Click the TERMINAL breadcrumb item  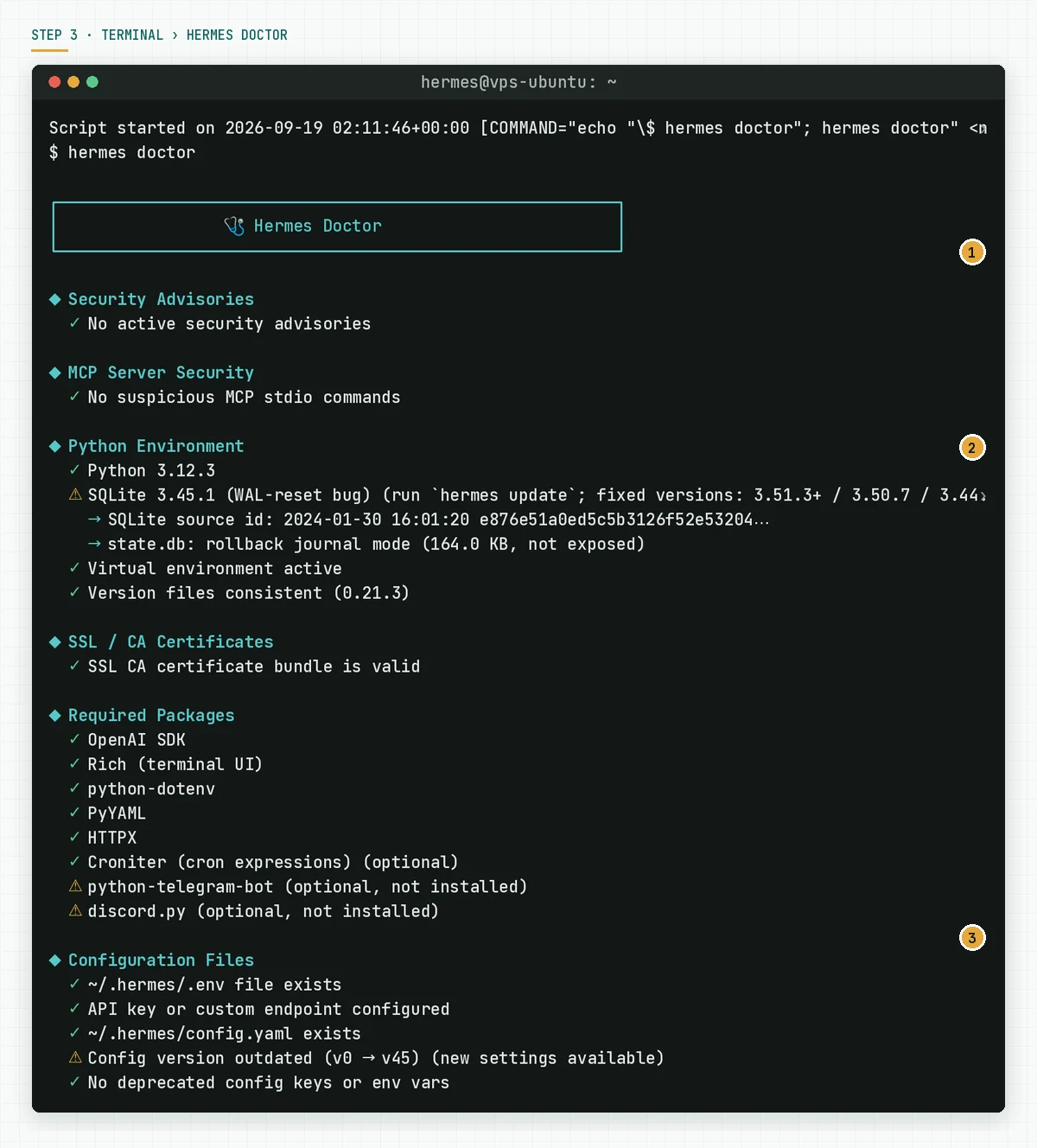tap(132, 35)
